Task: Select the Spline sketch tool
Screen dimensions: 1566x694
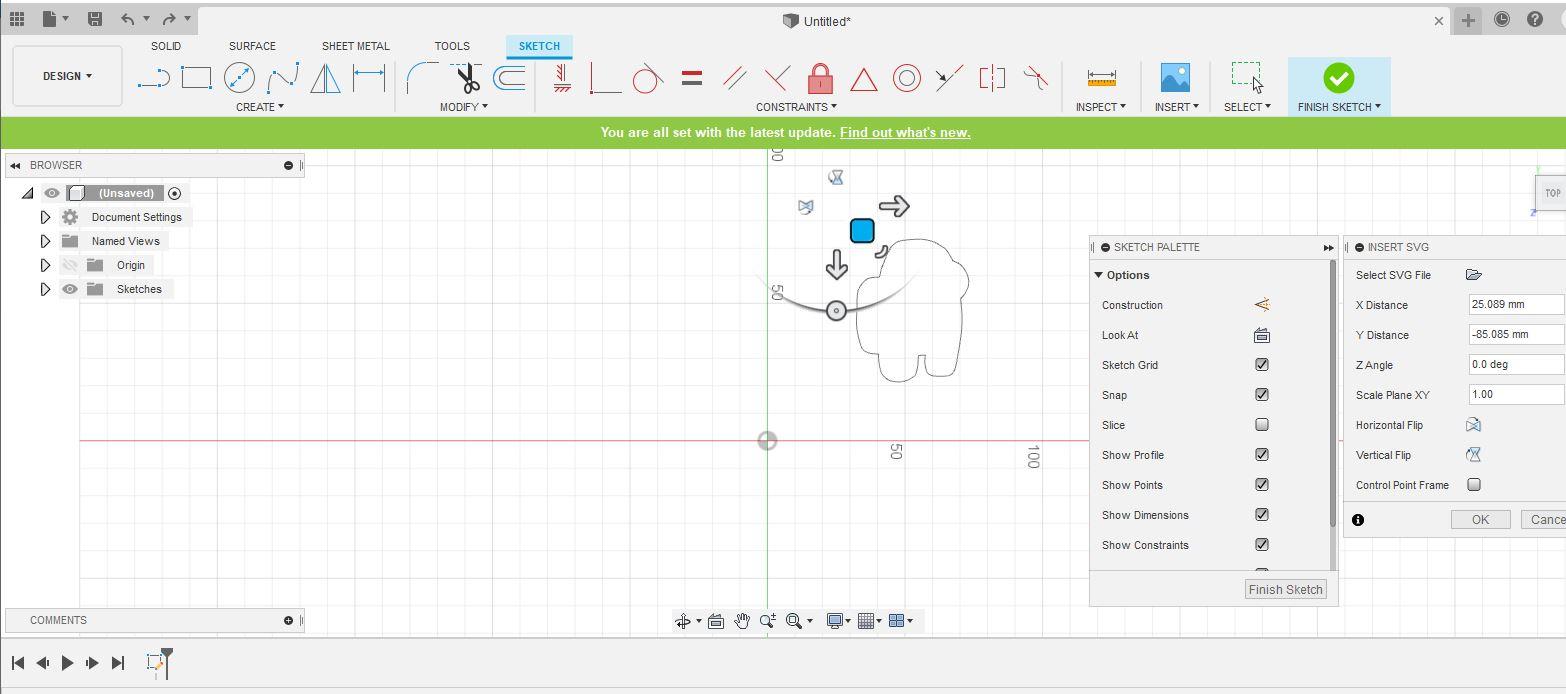Action: (x=283, y=77)
